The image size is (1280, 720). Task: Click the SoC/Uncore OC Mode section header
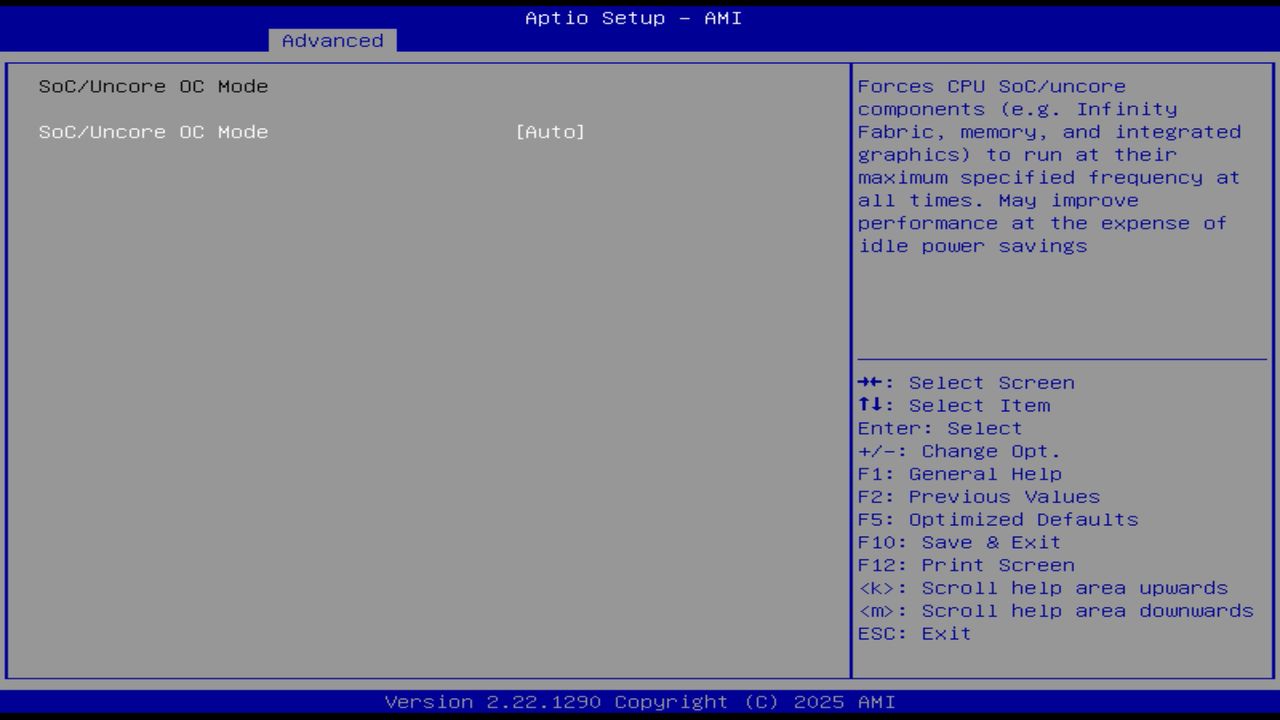[153, 86]
